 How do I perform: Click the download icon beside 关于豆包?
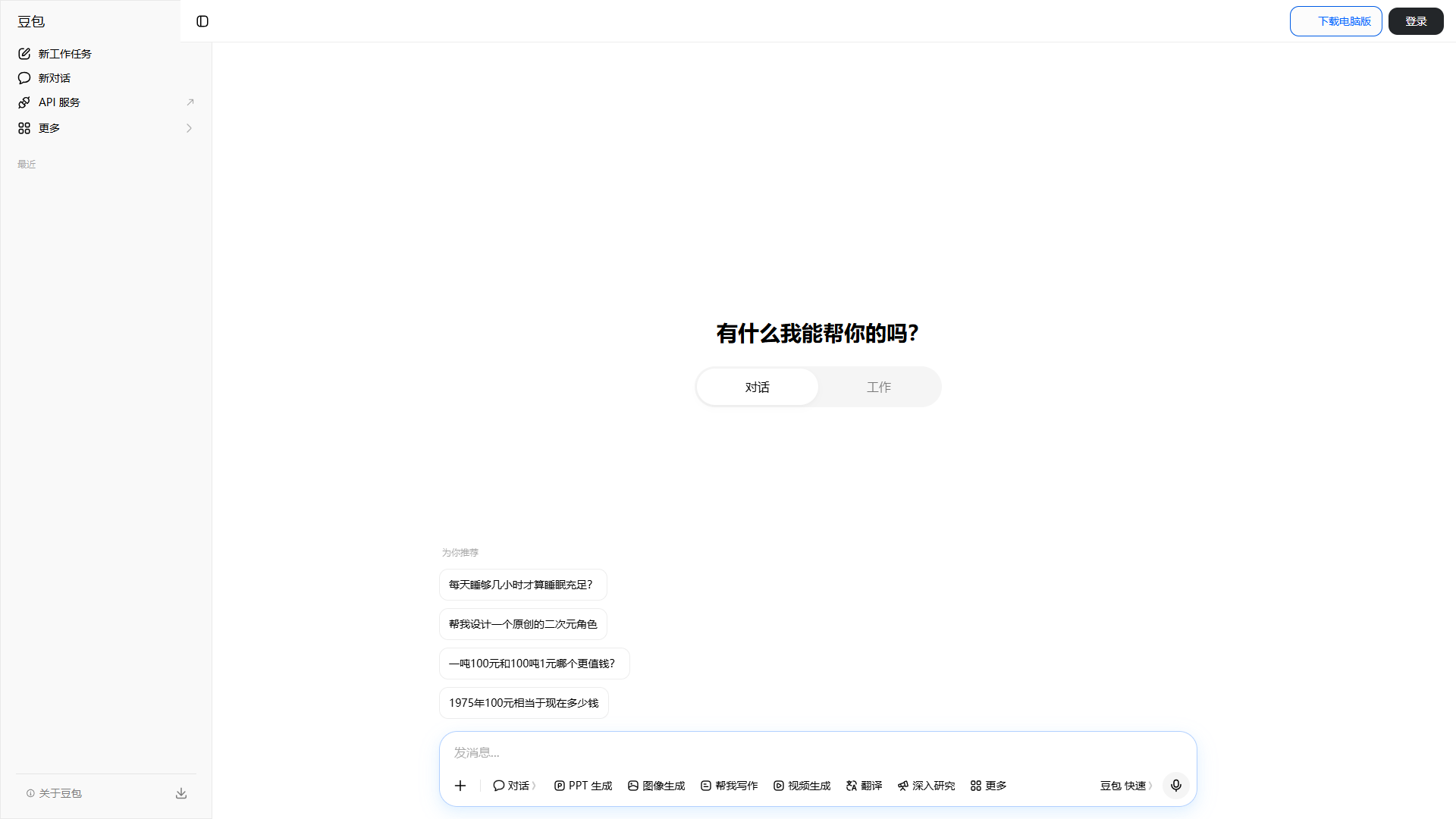point(181,793)
